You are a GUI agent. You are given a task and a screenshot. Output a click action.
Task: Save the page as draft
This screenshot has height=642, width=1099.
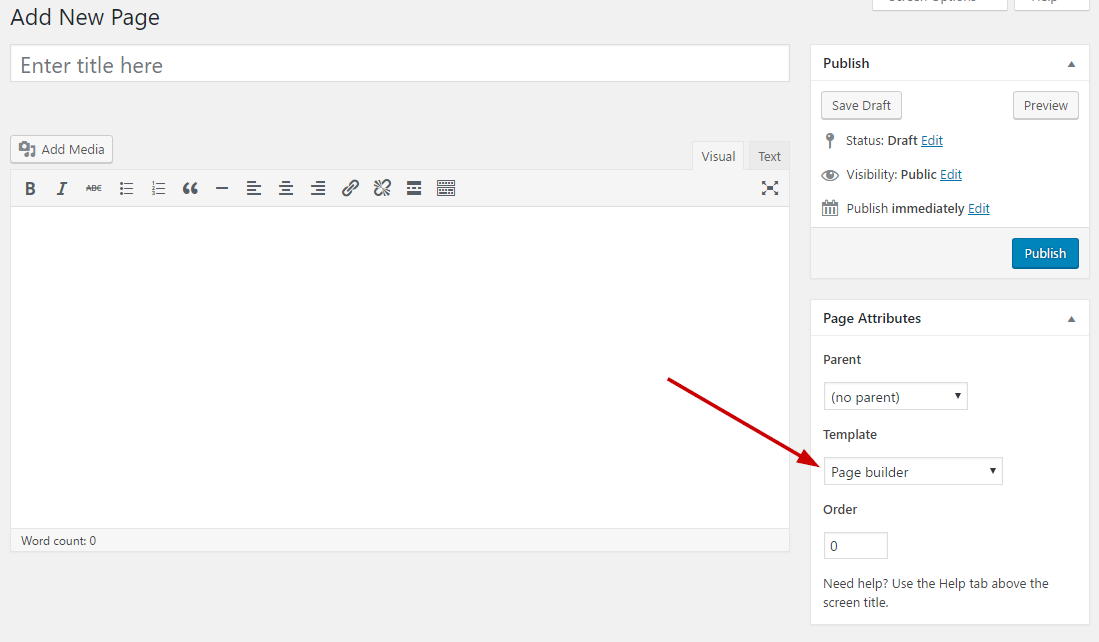pos(861,106)
